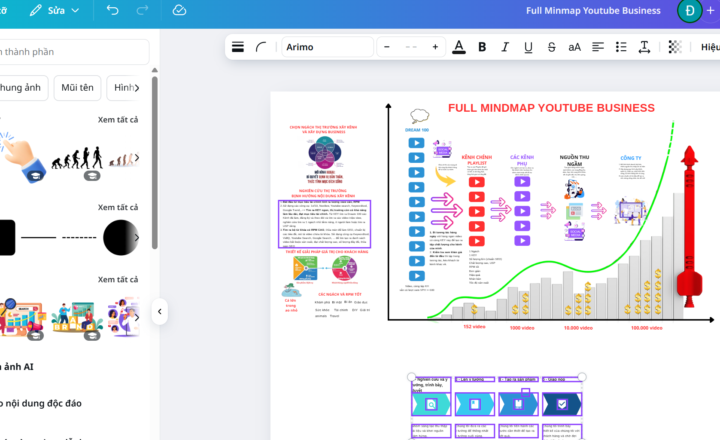Open Xem tất cả for the illustrations row
This screenshot has width=720, height=440.
[118, 280]
